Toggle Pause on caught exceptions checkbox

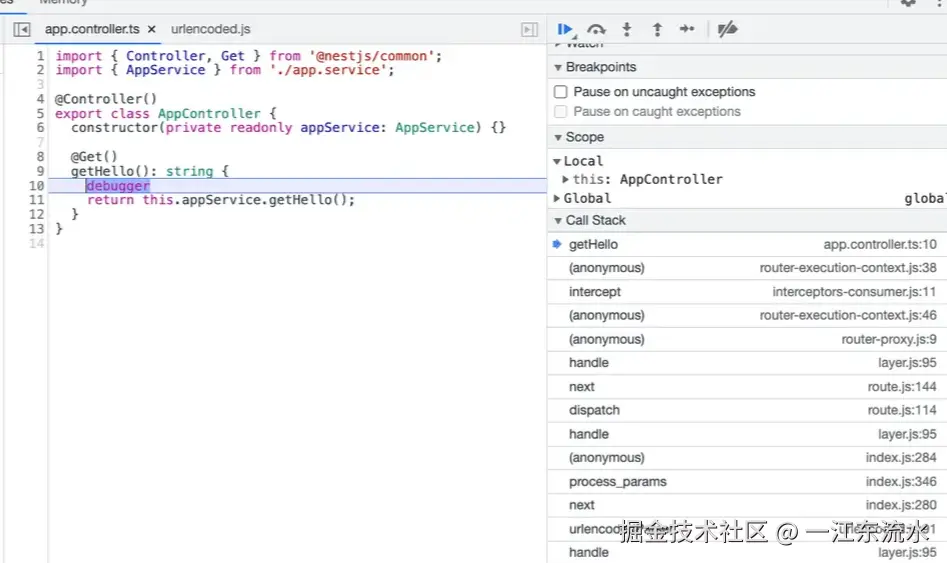tap(560, 112)
